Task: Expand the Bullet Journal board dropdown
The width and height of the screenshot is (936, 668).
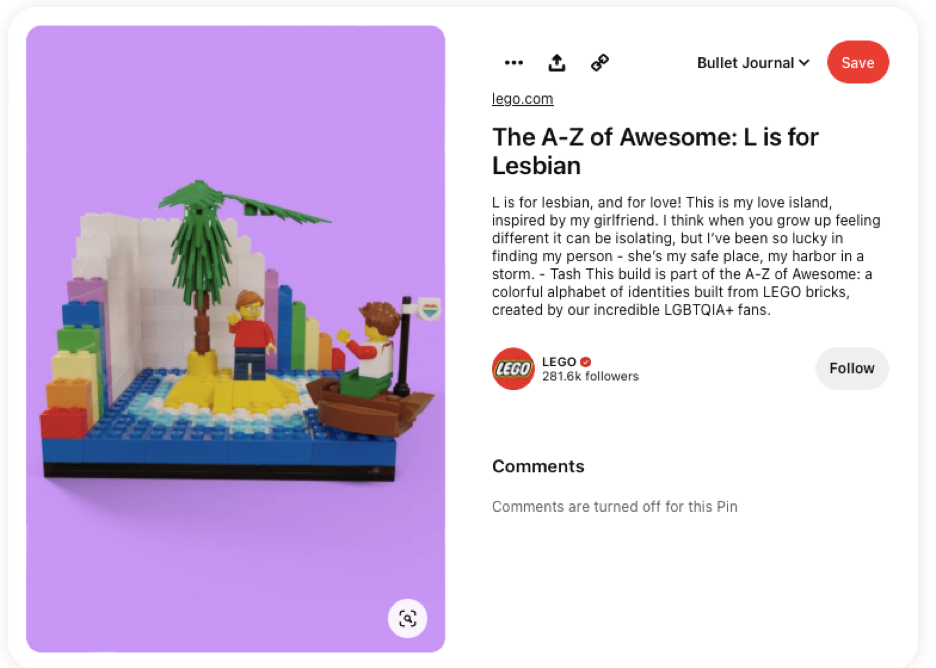Action: pyautogui.click(x=753, y=63)
